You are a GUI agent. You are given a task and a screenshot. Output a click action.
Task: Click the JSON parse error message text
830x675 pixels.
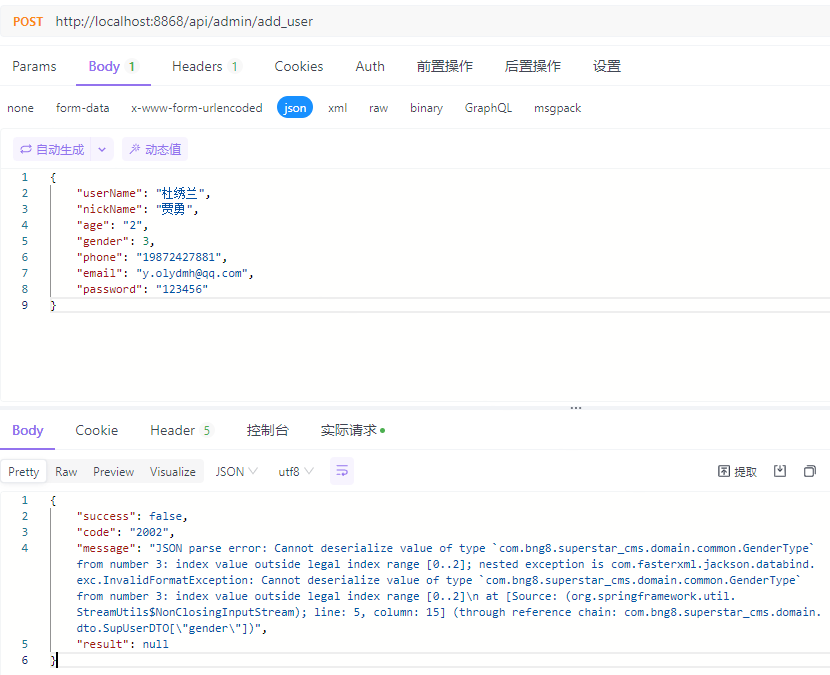448,588
